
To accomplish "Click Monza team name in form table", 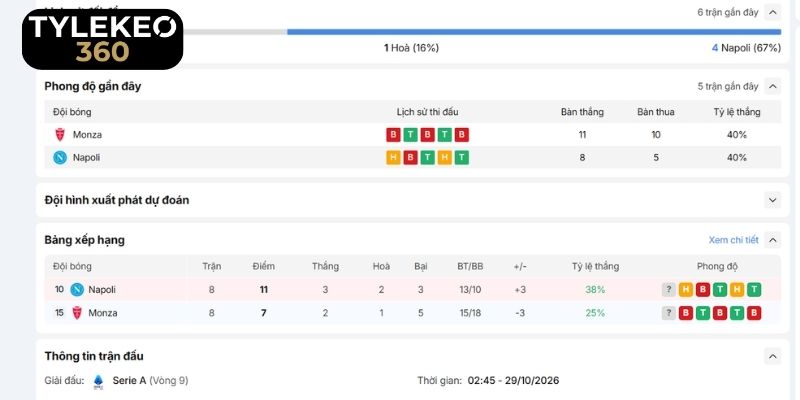I will pos(87,135).
